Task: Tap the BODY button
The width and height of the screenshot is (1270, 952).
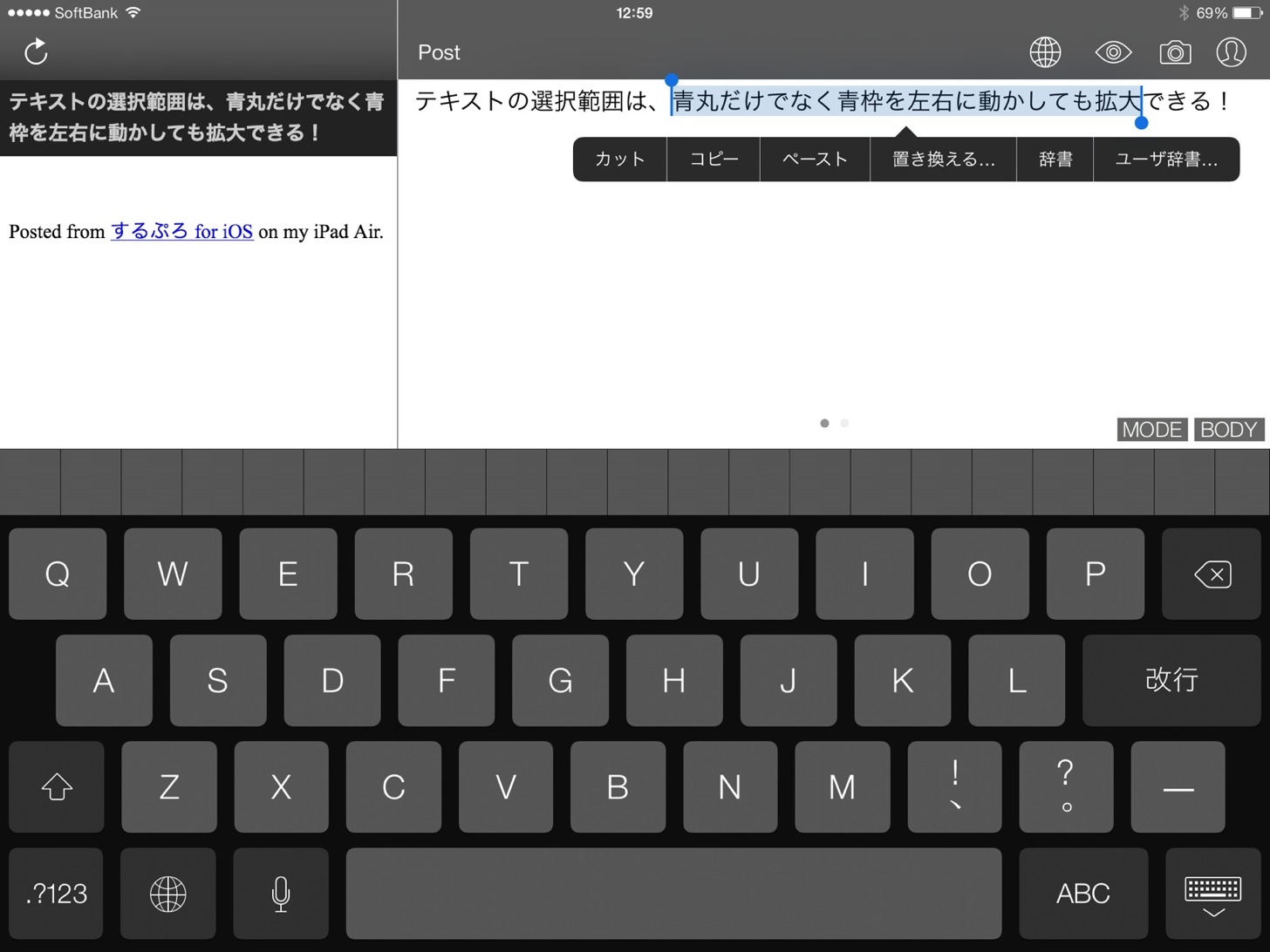Action: click(1228, 430)
